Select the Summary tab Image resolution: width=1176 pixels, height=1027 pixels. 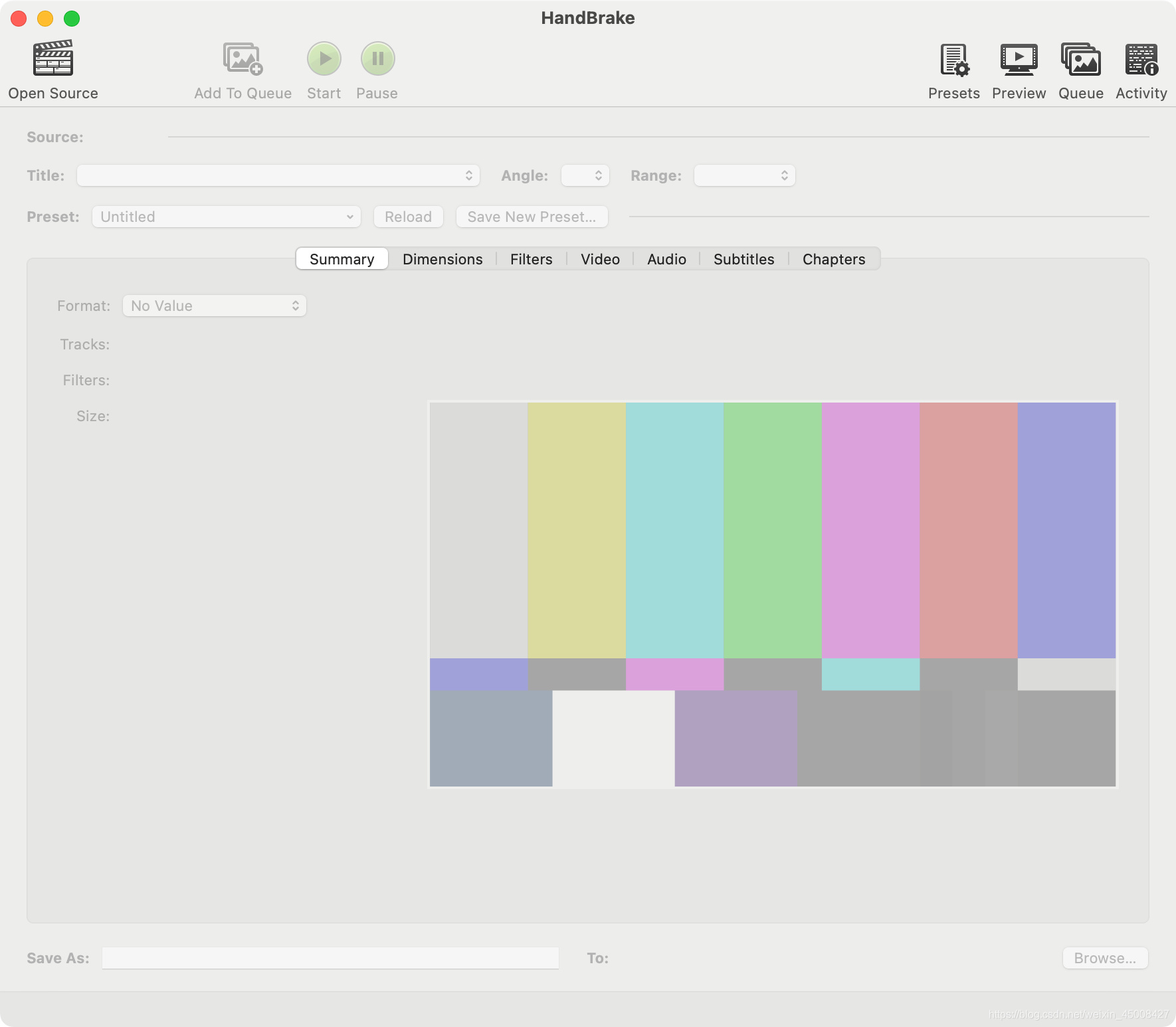point(342,259)
